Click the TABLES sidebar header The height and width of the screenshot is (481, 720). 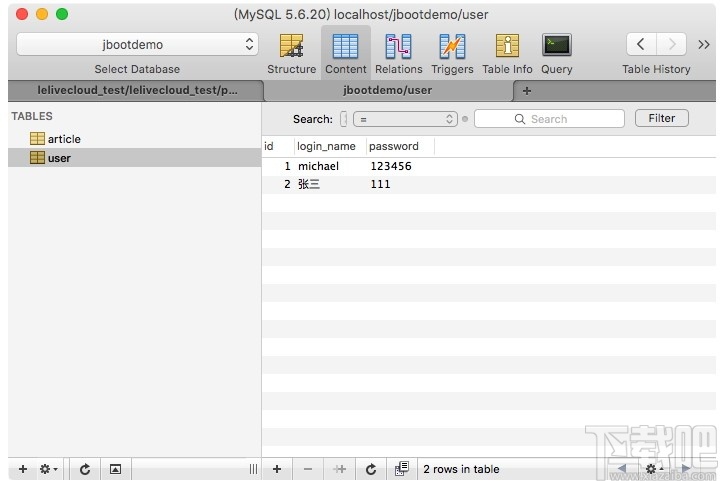(32, 116)
